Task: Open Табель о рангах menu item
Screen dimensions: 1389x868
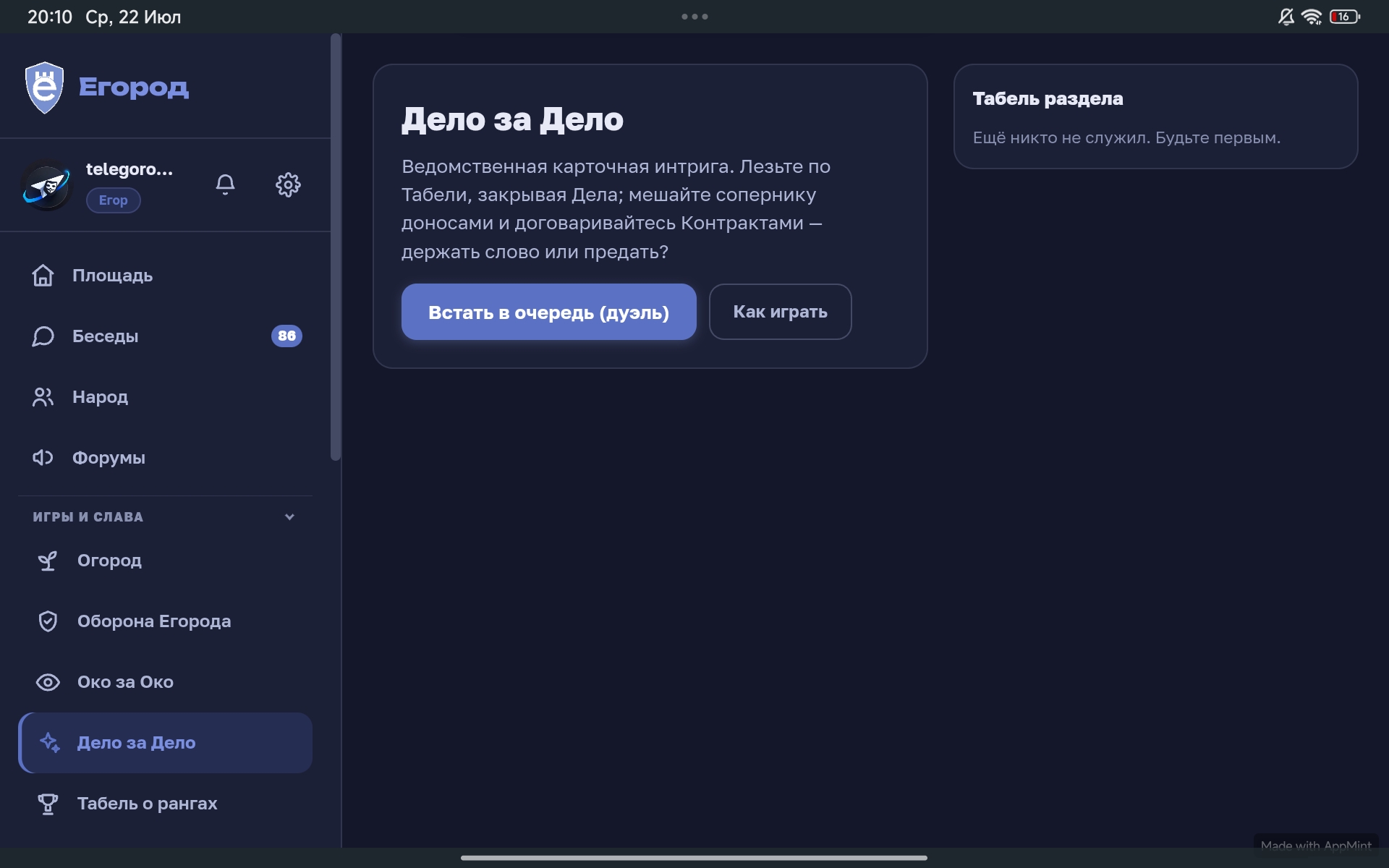Action: (x=166, y=804)
